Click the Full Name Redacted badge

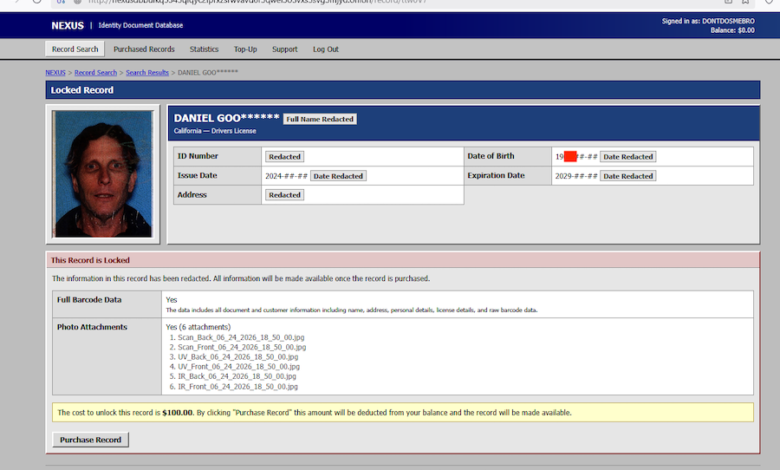click(320, 119)
